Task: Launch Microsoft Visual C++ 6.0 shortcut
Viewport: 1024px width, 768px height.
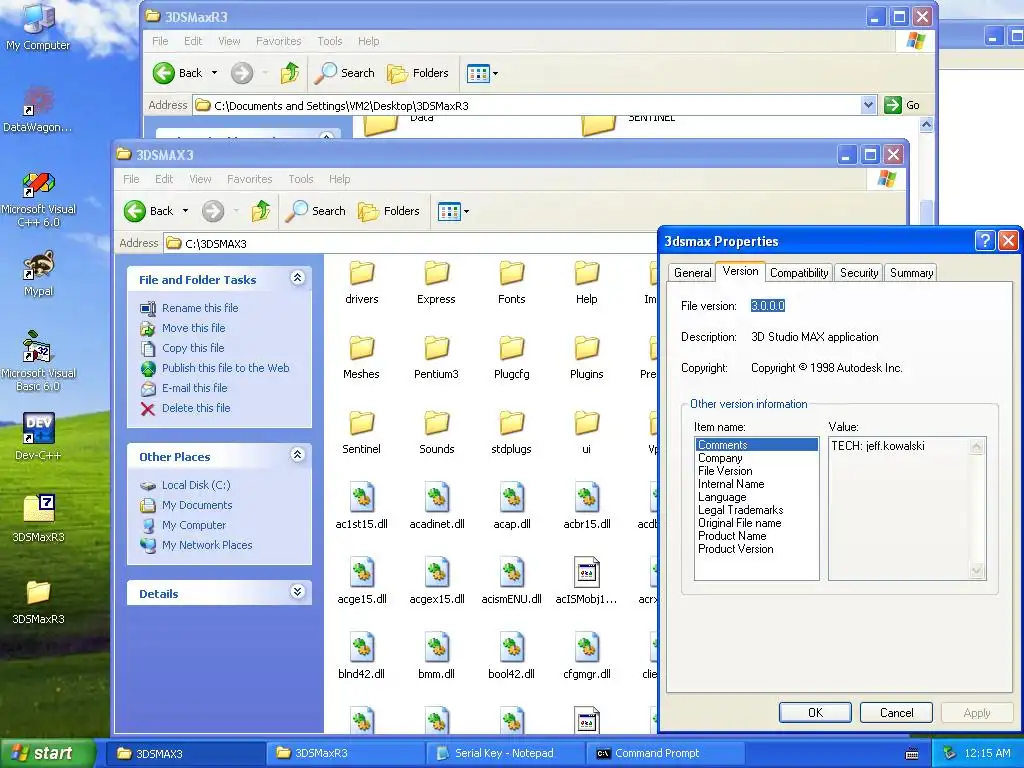Action: click(x=39, y=199)
